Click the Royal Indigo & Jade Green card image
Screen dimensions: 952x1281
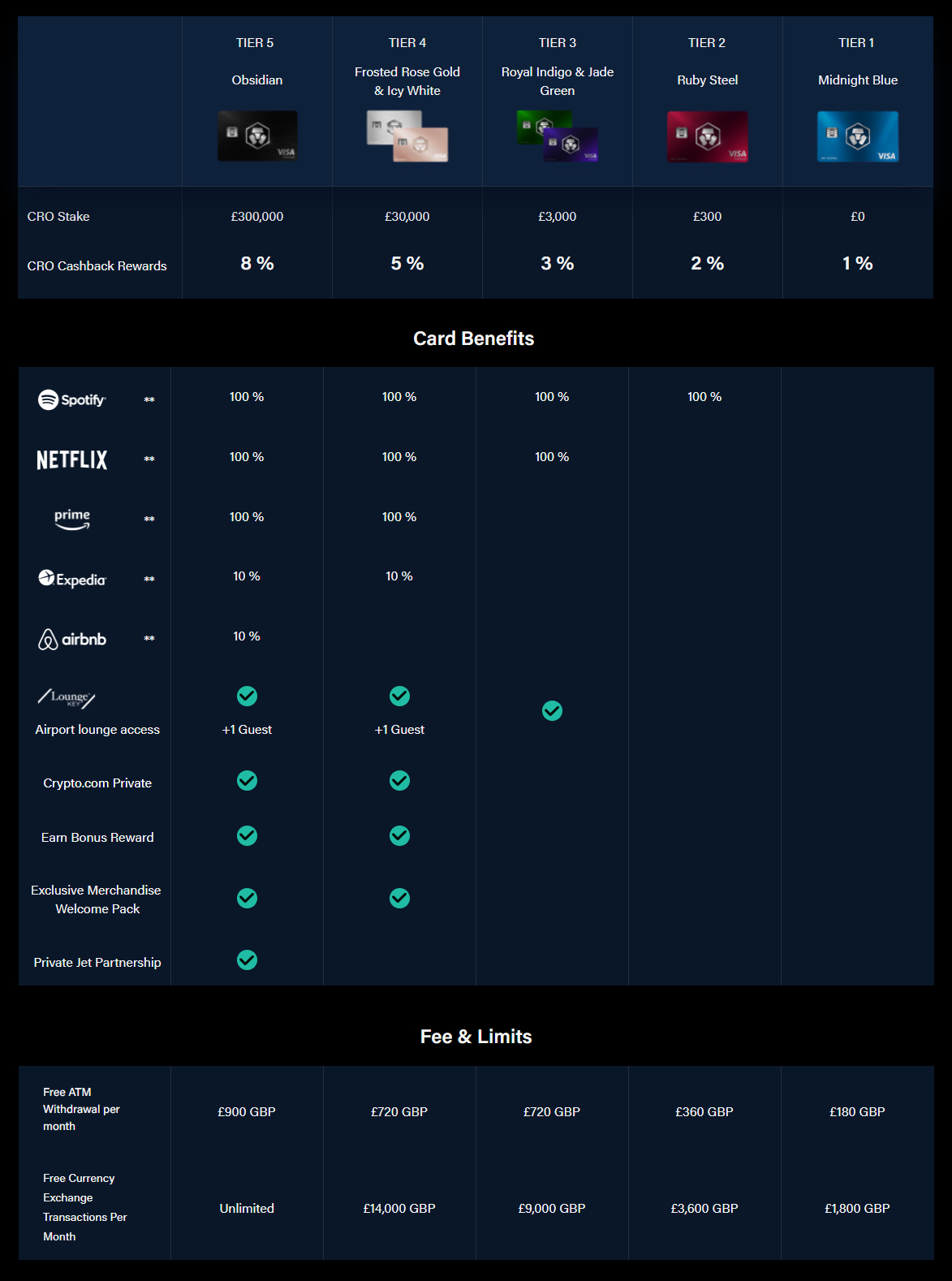pyautogui.click(x=558, y=136)
